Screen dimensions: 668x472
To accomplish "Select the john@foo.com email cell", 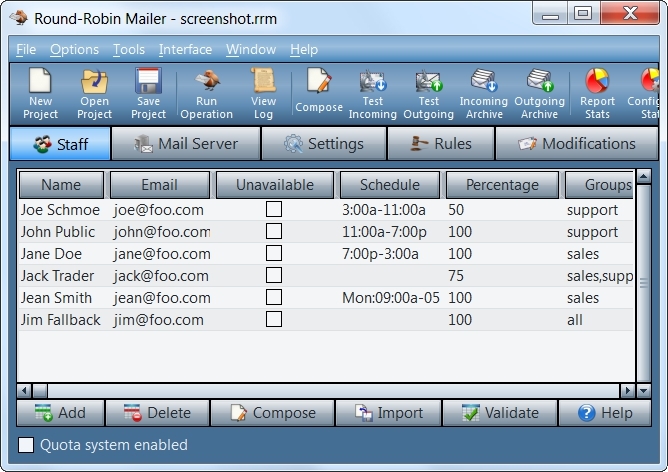I will [x=161, y=232].
